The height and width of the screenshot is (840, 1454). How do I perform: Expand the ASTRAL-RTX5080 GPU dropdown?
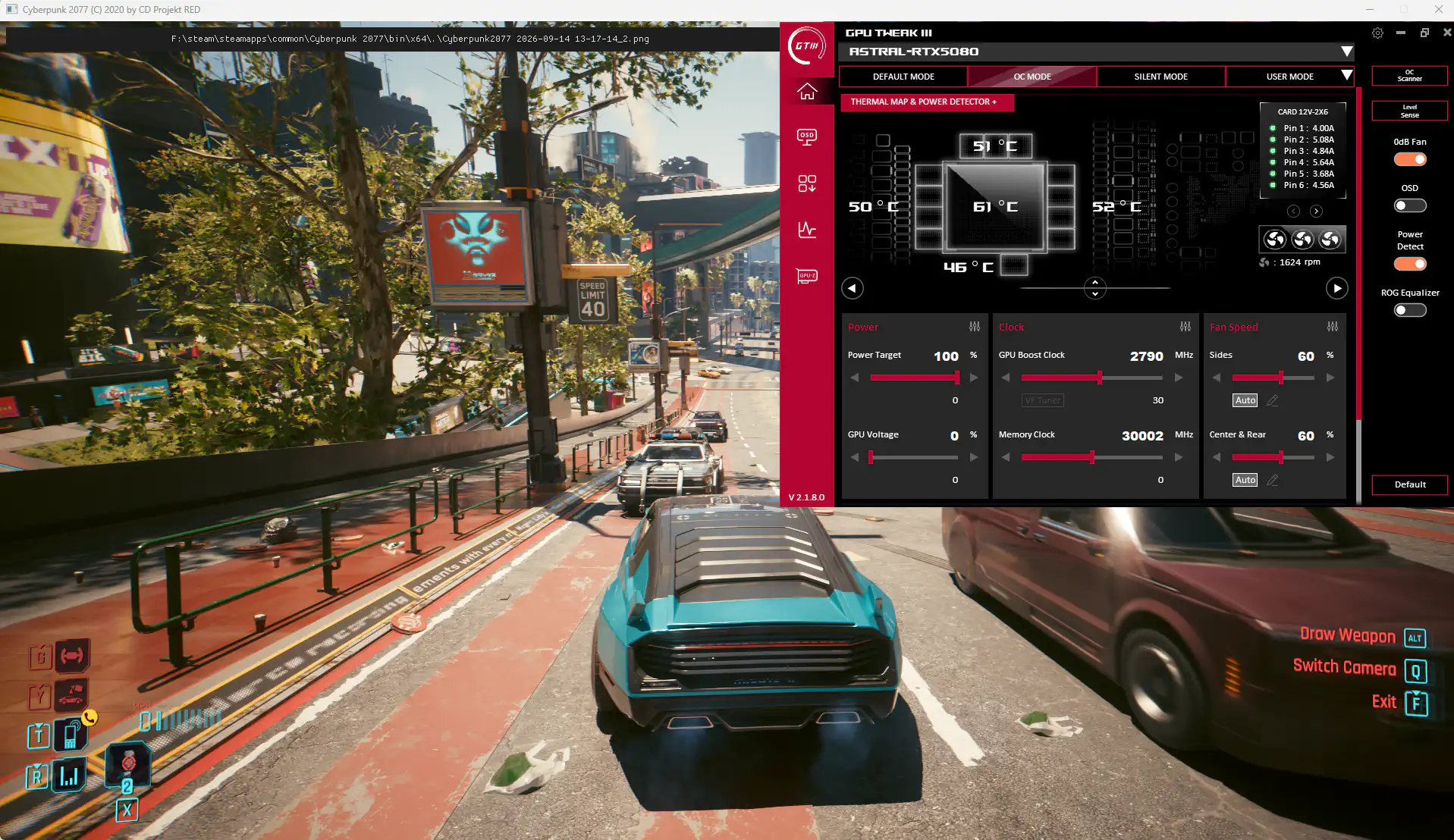pos(1346,52)
